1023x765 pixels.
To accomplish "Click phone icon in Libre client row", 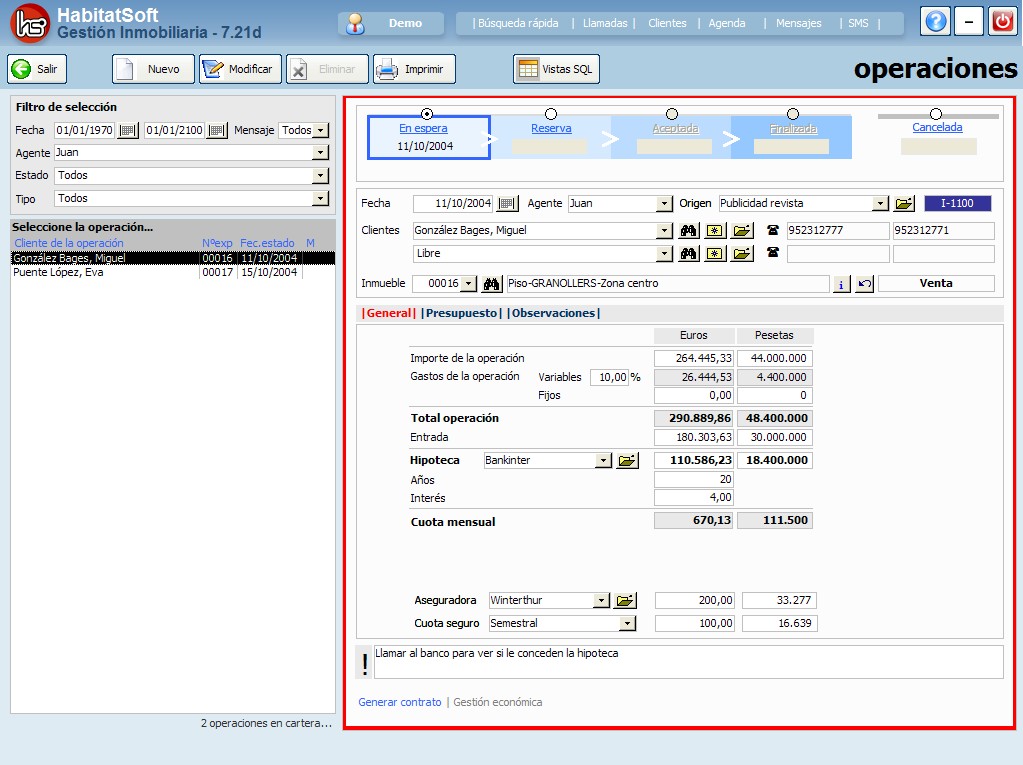I will (x=772, y=252).
